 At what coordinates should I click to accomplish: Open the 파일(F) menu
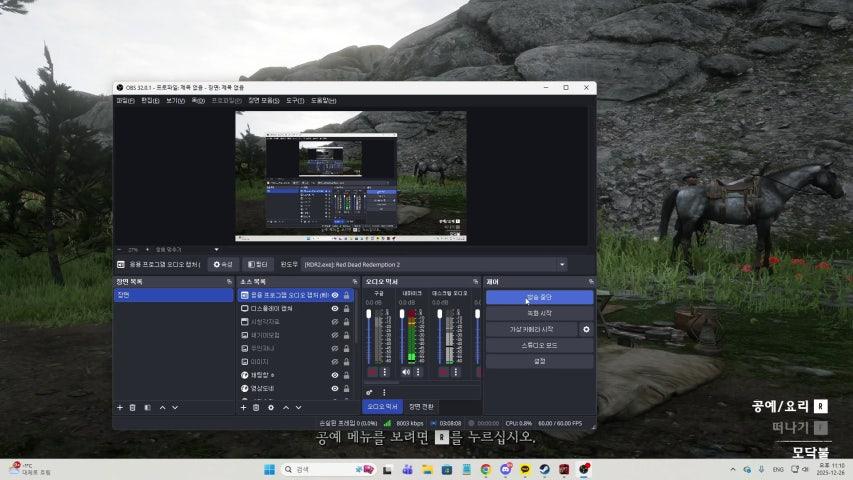pos(125,101)
